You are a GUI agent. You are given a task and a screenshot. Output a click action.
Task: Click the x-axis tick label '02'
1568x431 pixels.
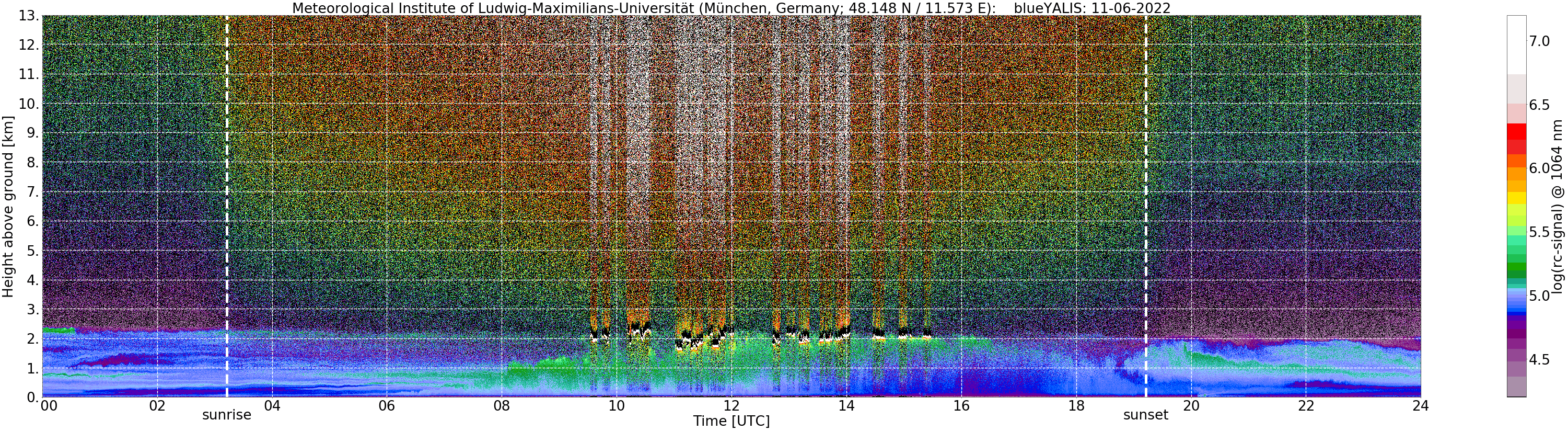coord(157,406)
